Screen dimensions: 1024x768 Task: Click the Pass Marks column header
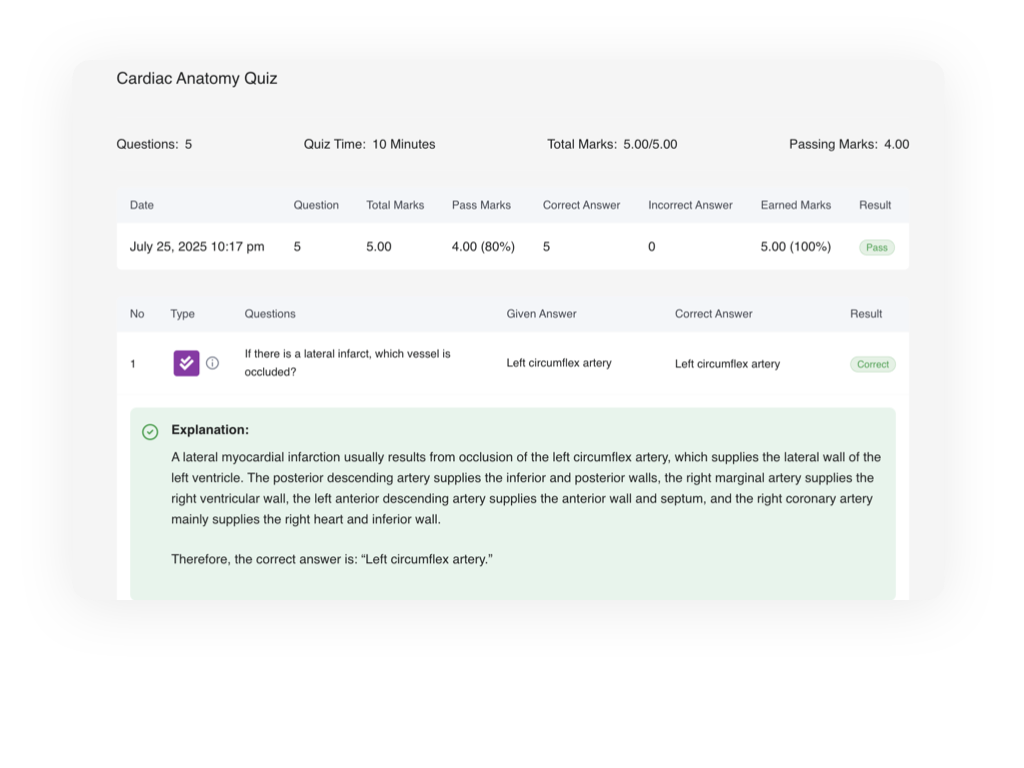481,205
